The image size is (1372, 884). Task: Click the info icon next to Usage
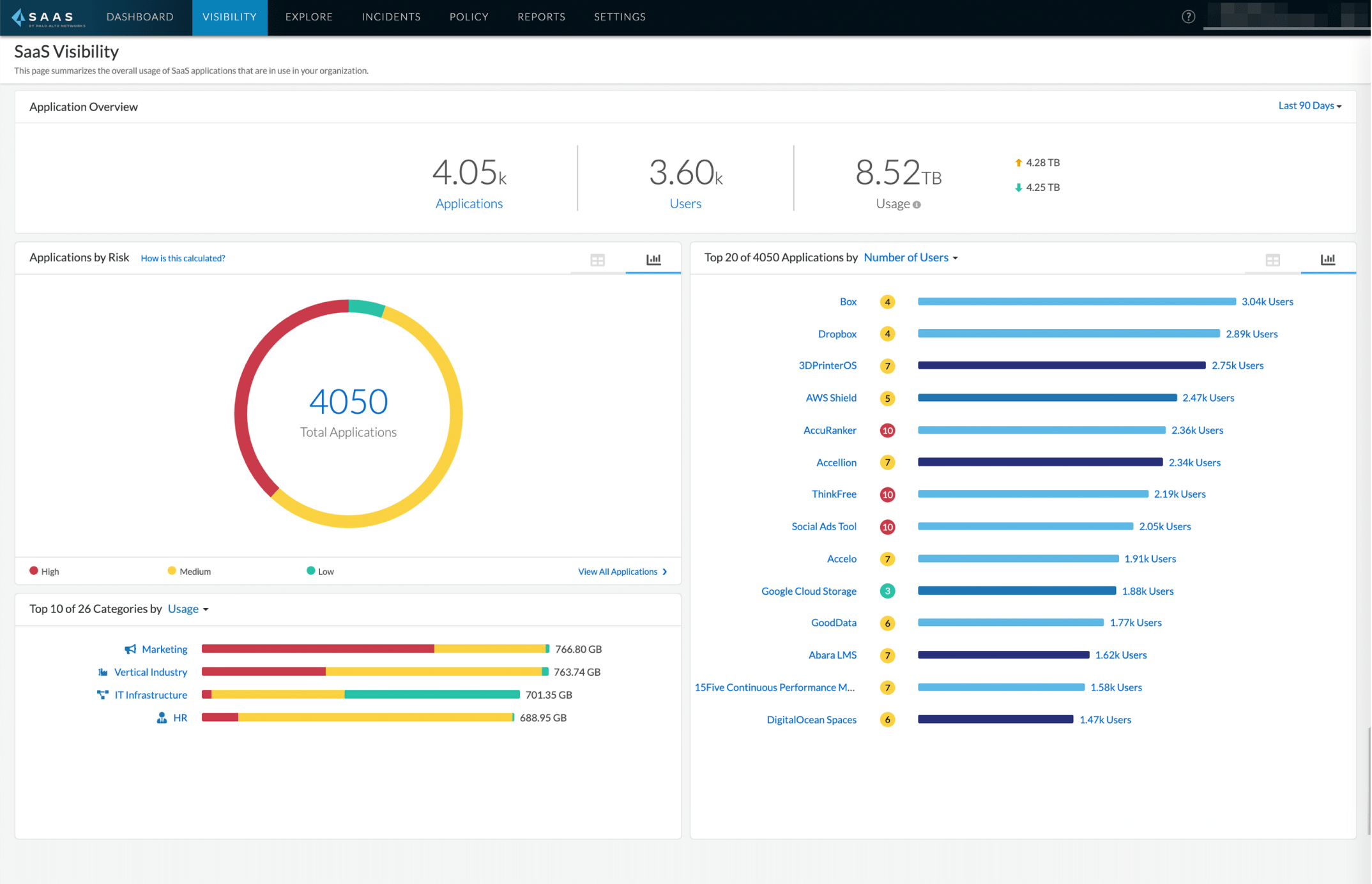(x=917, y=204)
